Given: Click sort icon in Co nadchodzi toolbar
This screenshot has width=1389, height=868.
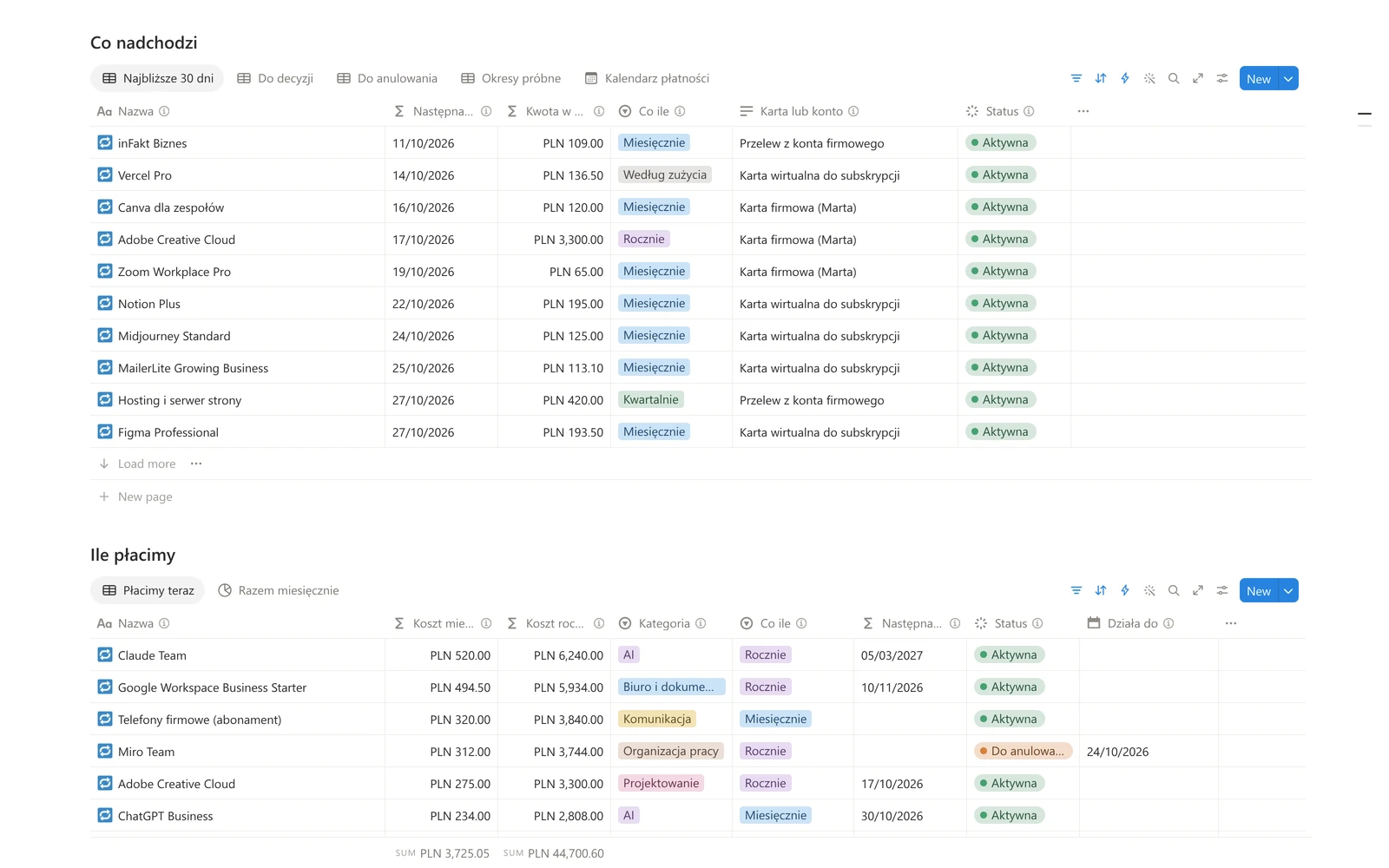Looking at the screenshot, I should click(x=1101, y=78).
